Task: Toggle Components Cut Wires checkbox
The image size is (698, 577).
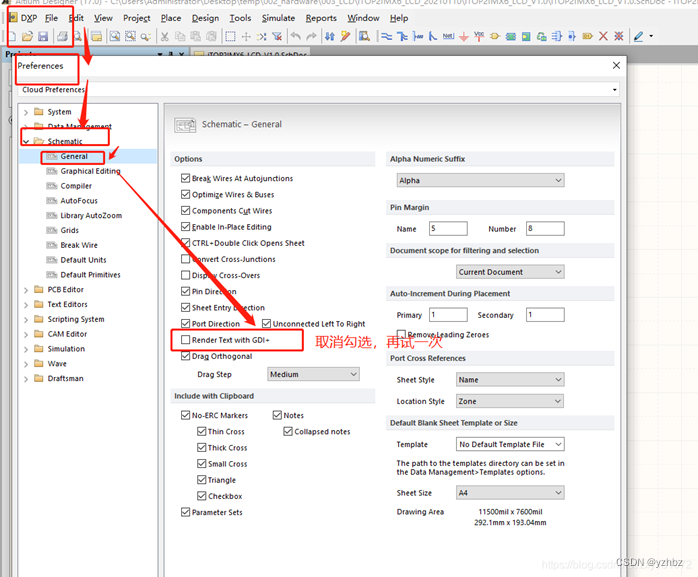Action: 186,210
